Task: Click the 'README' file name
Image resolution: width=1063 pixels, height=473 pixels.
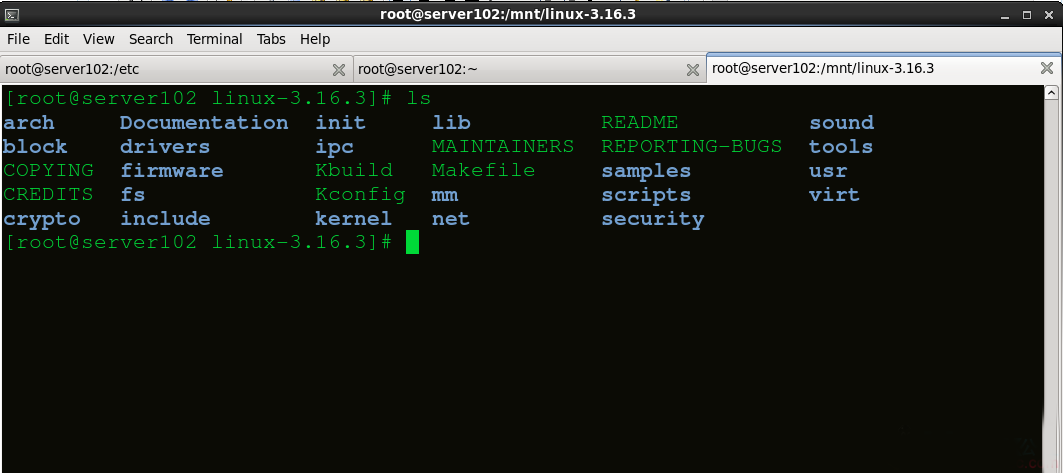Action: 639,123
